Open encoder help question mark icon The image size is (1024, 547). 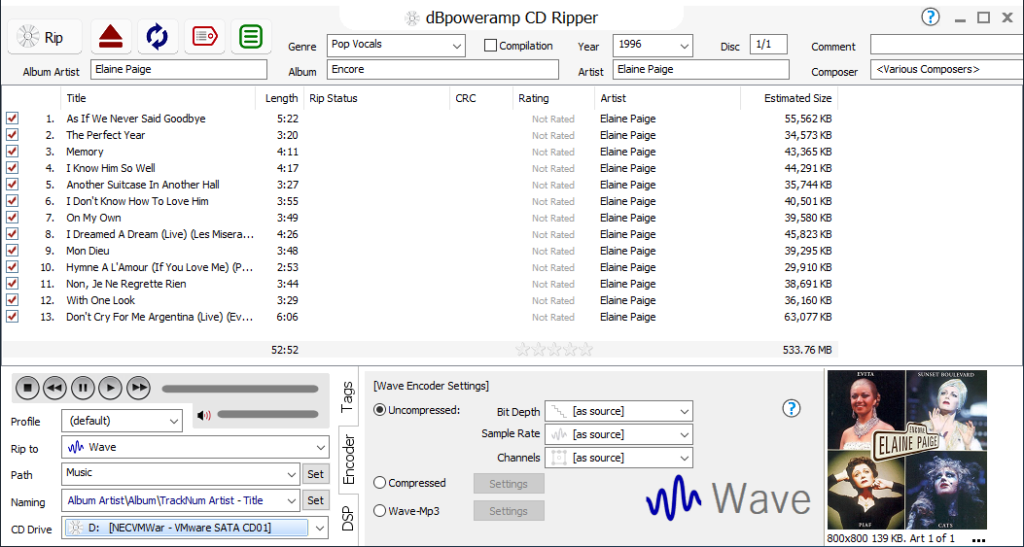(x=791, y=409)
